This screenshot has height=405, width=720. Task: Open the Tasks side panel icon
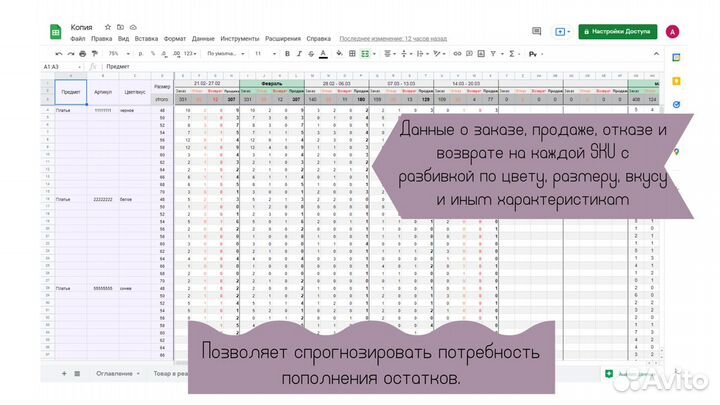point(676,105)
